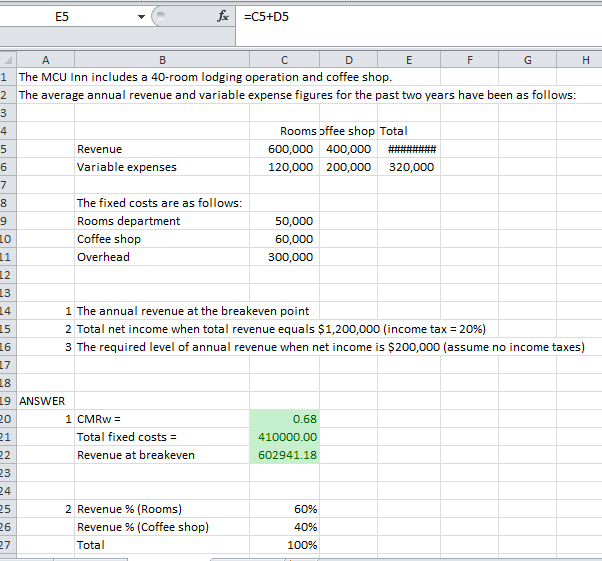Click the cell with 60%
Viewport: 602px width, 561px height.
pyautogui.click(x=284, y=509)
